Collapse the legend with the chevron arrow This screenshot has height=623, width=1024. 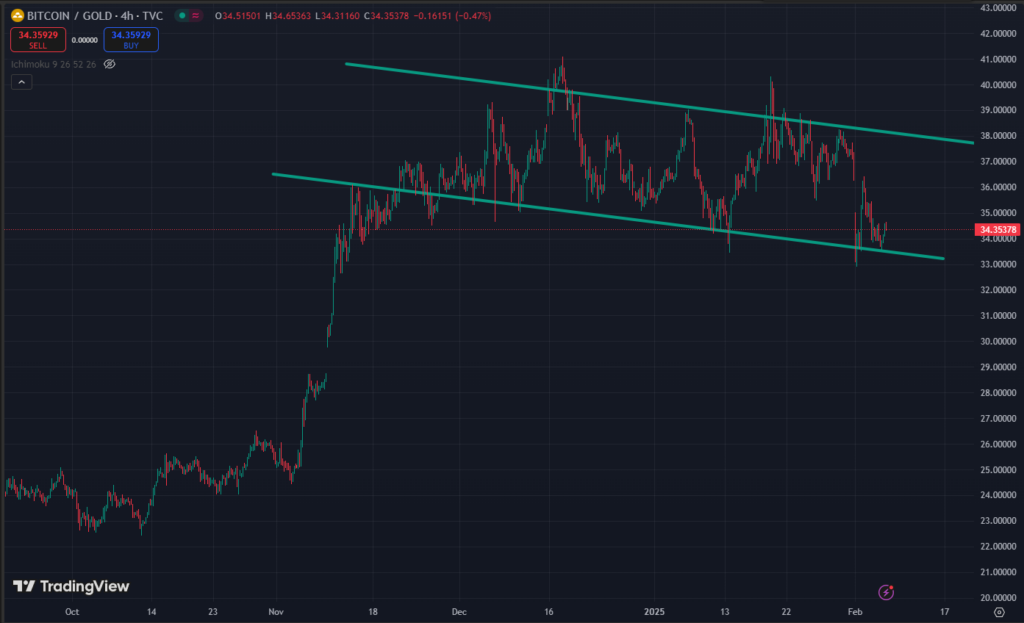click(x=21, y=81)
